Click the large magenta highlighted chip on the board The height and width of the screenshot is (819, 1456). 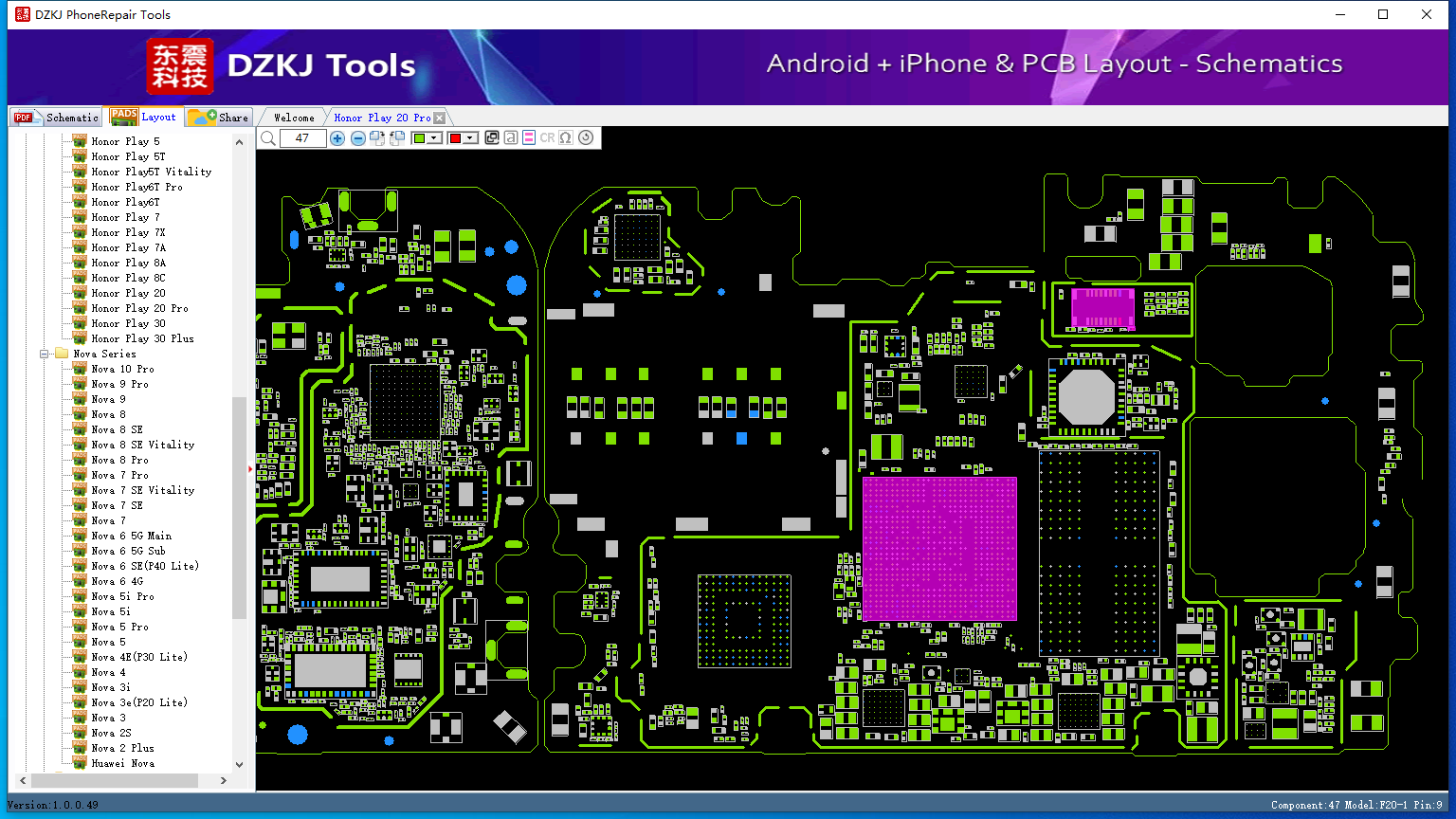[939, 549]
